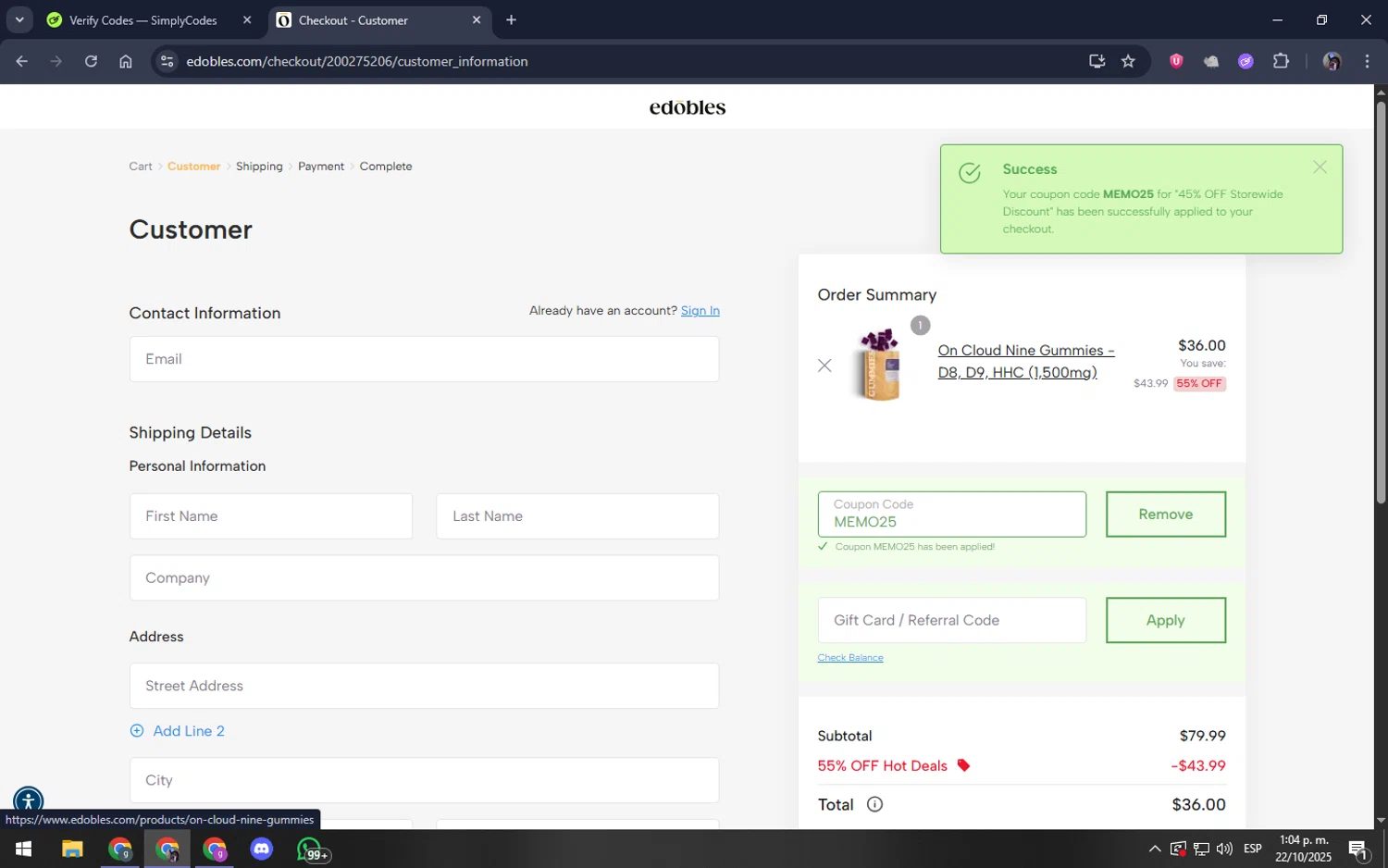Click the page vertical scrollbar
Viewport: 1388px width, 868px height.
pyautogui.click(x=1381, y=301)
